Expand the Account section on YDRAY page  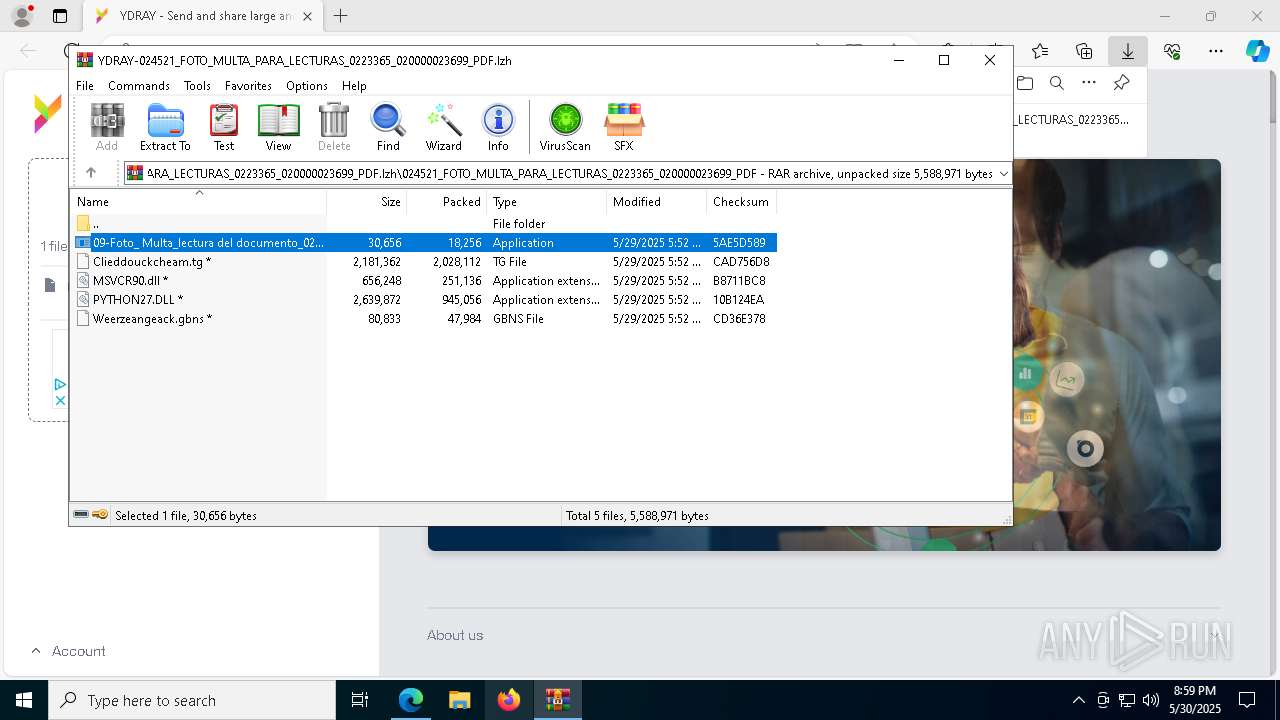68,651
